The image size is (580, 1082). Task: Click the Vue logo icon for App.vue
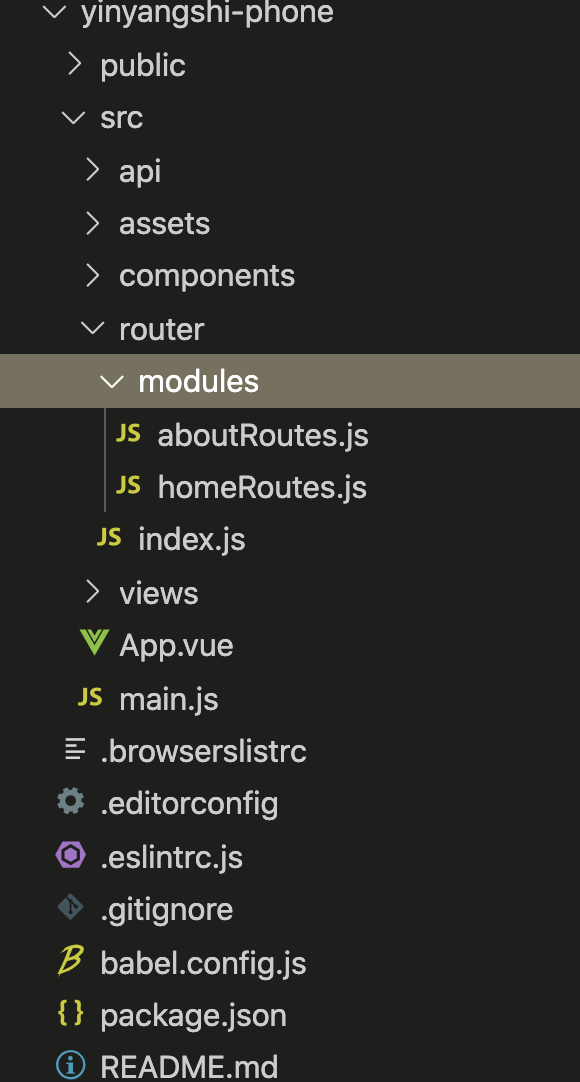click(94, 643)
